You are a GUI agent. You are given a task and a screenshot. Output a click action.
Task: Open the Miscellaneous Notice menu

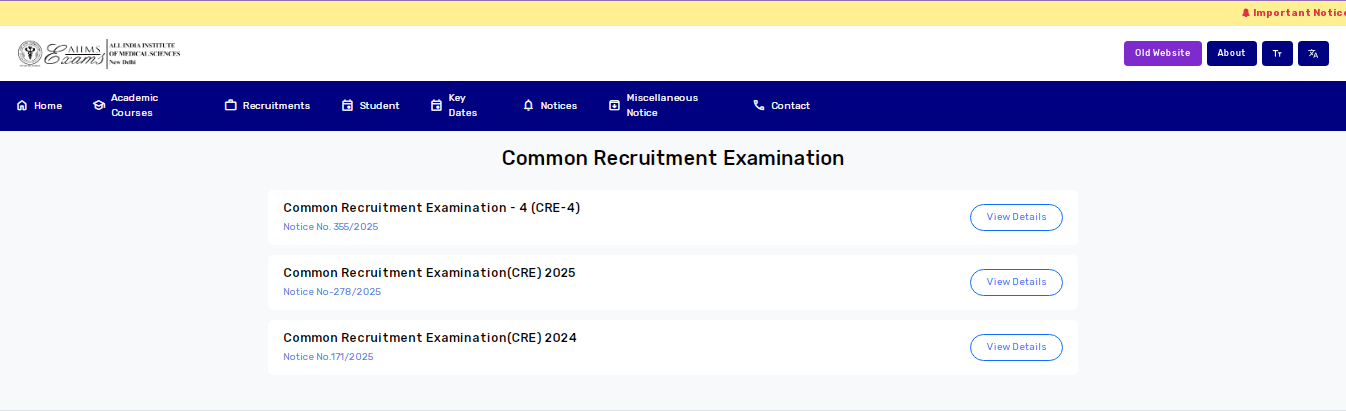[x=654, y=106]
